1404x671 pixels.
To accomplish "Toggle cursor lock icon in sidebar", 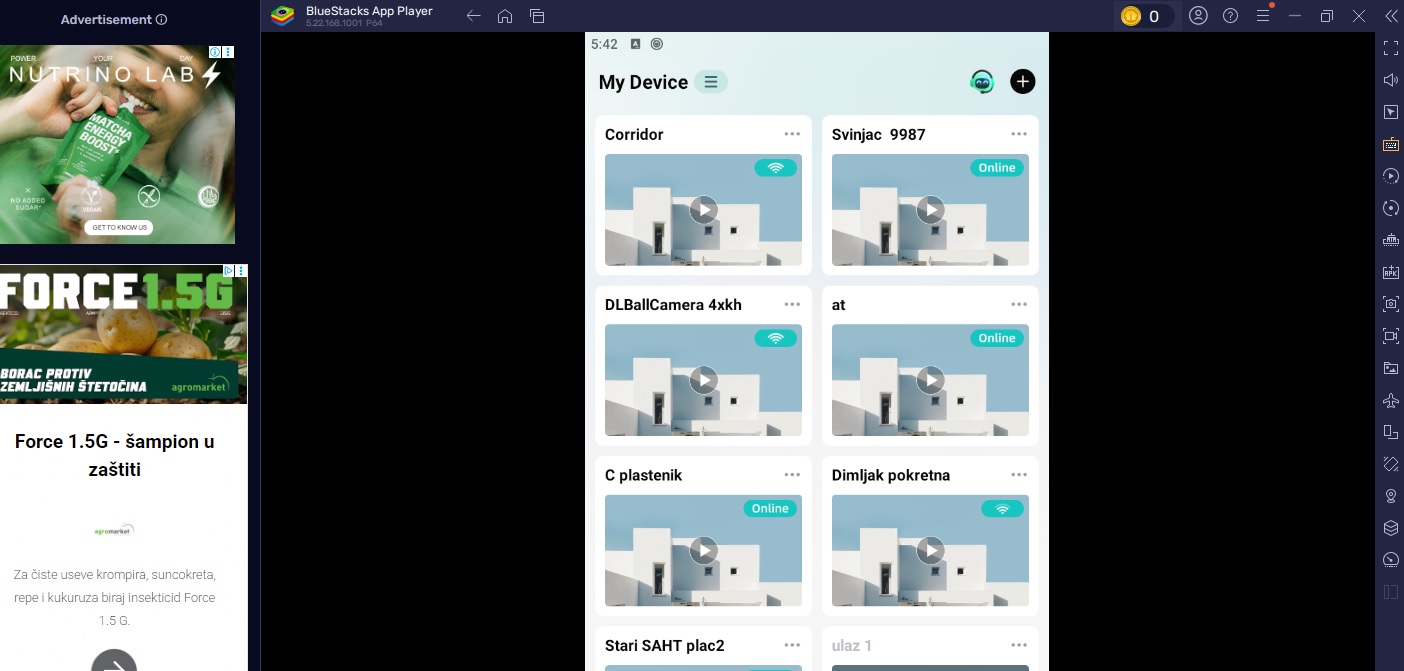I will [1390, 112].
